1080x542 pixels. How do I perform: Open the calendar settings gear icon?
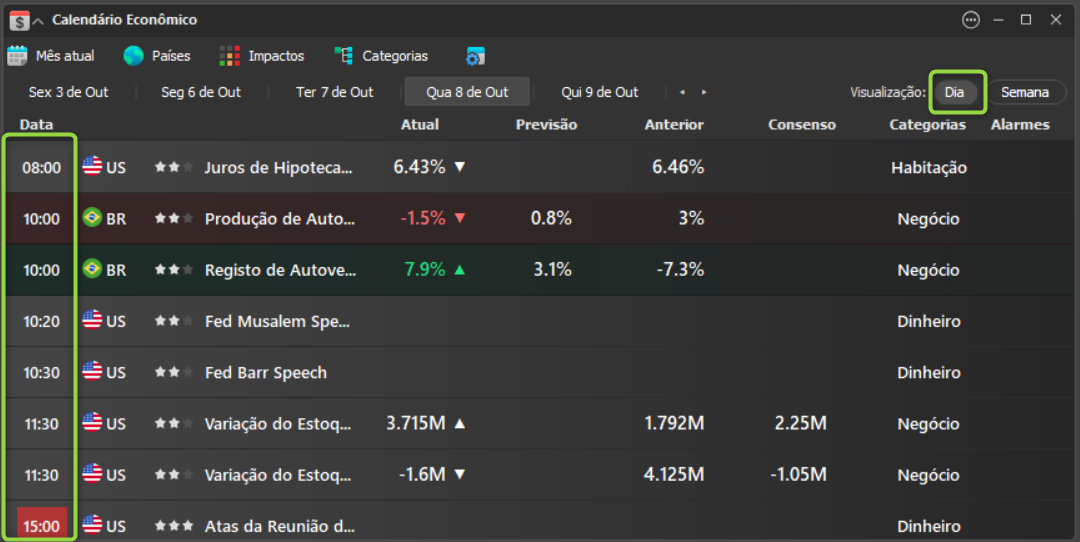475,56
